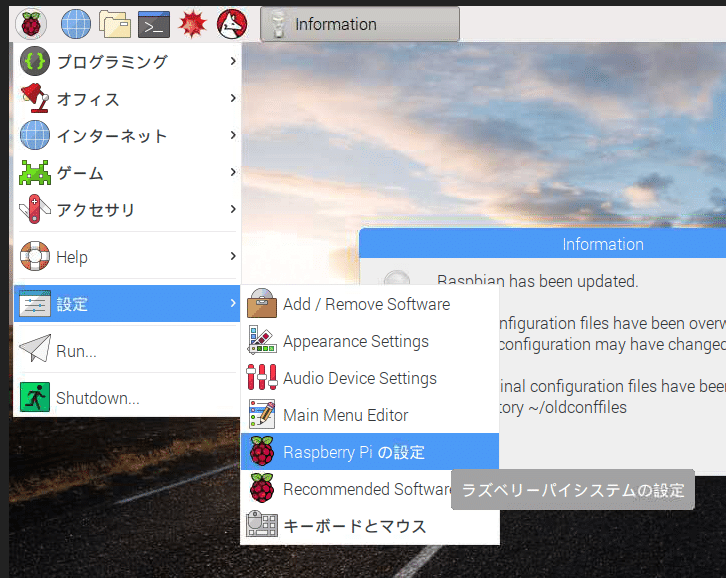Click the アクセサリ pocket knife icon
Viewport: 726px width, 578px height.
35,209
